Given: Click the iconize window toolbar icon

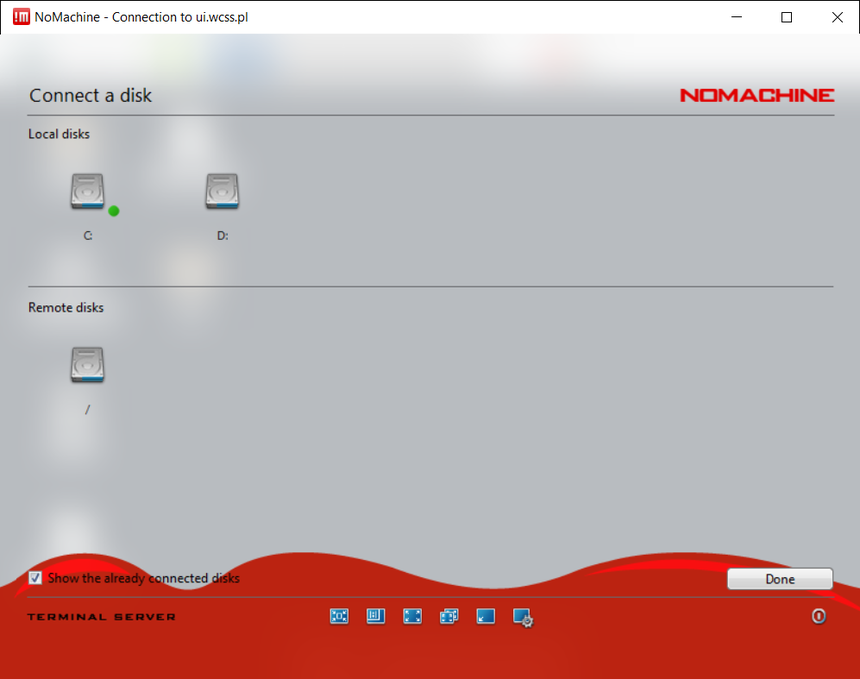Looking at the screenshot, I should 485,617.
